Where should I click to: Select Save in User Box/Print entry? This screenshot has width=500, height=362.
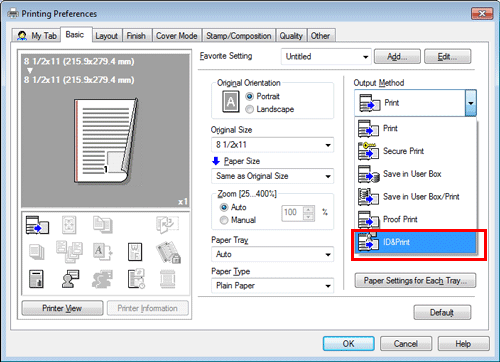pos(416,197)
